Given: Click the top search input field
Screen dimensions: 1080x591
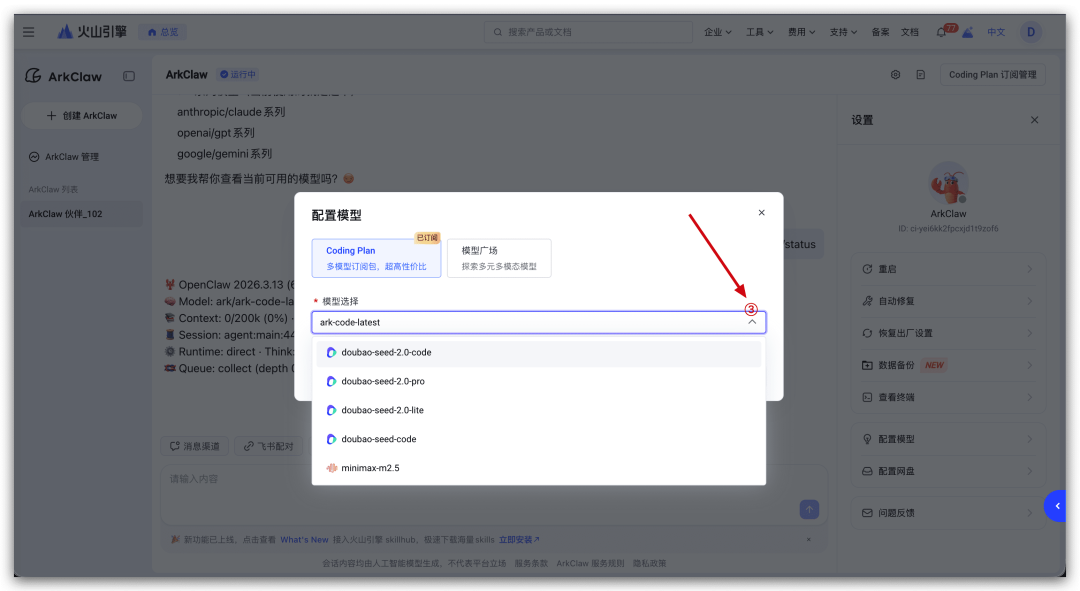Looking at the screenshot, I should click(x=590, y=32).
